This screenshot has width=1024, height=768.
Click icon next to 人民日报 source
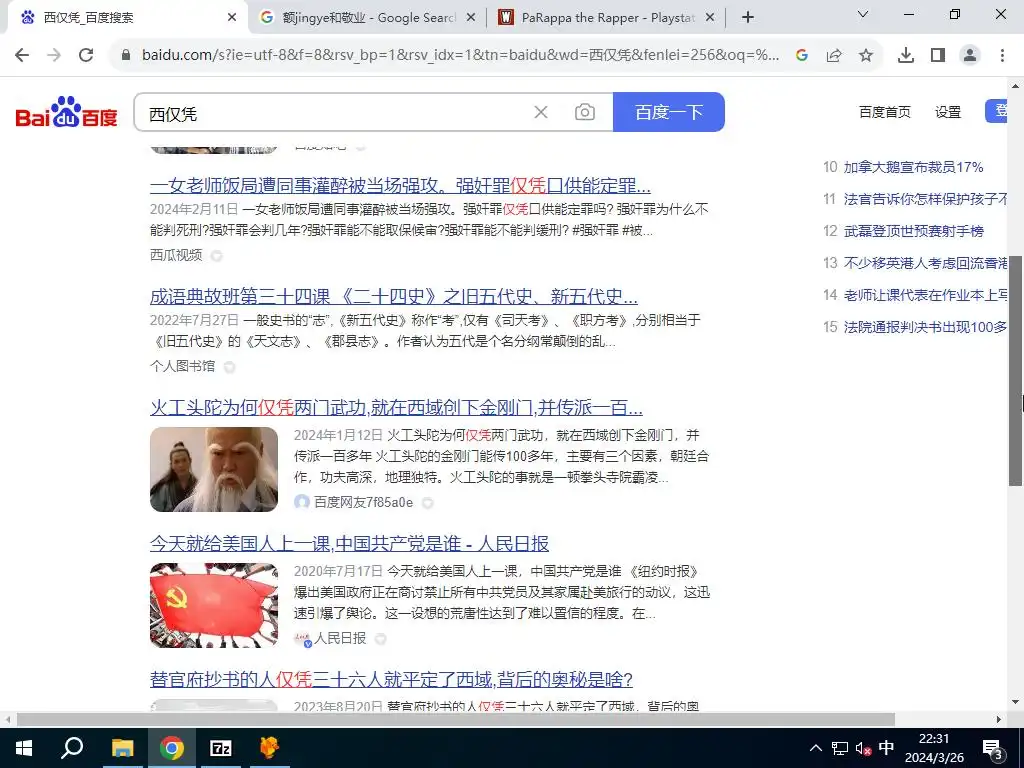tap(380, 639)
